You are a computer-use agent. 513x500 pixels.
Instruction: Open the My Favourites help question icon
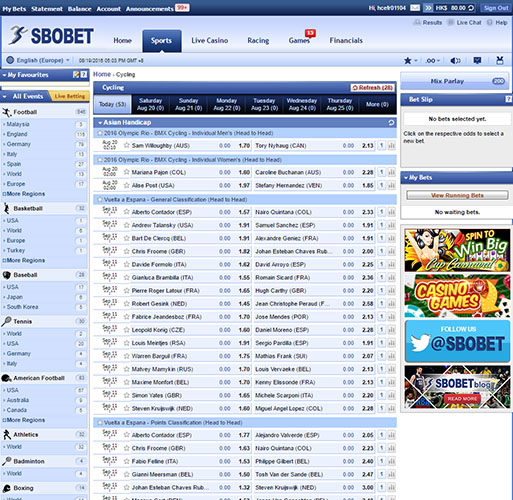coord(84,74)
